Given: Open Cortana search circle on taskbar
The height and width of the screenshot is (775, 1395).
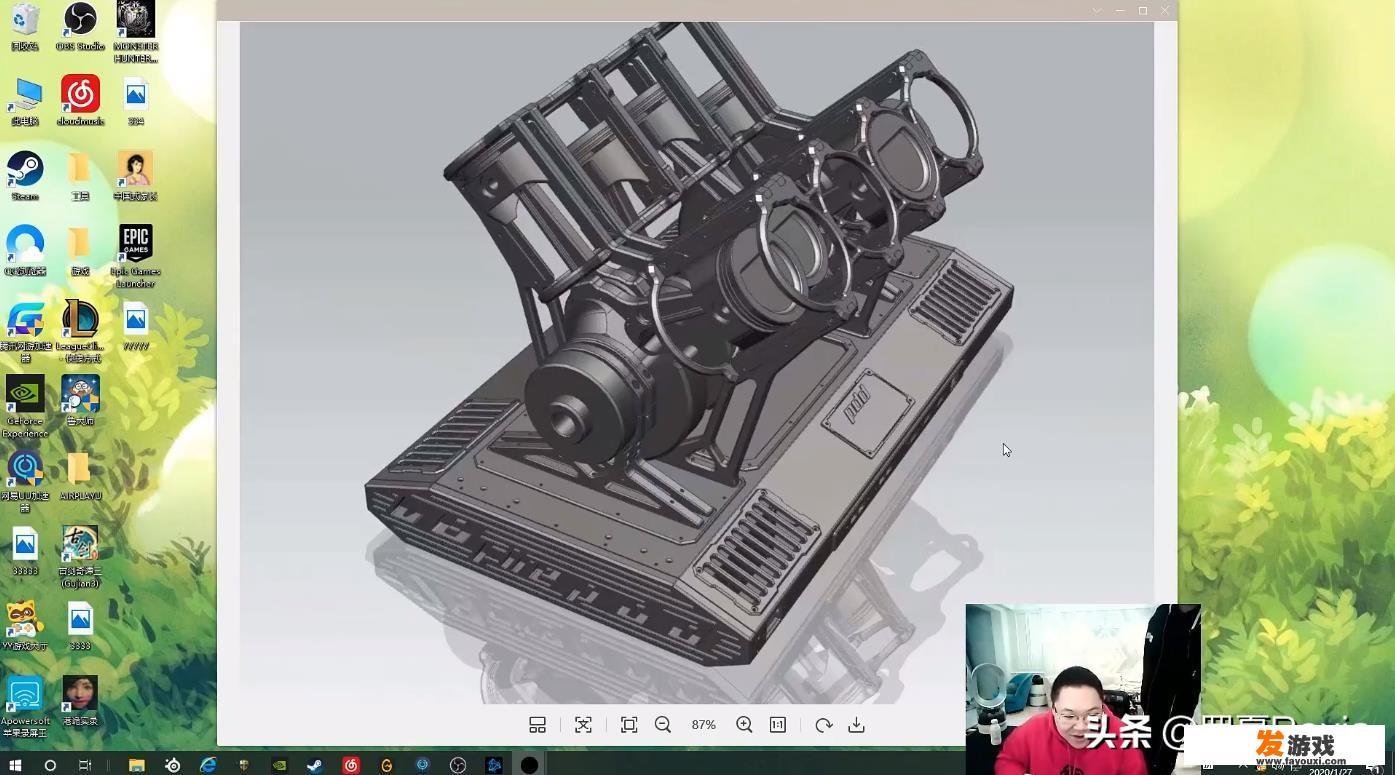Looking at the screenshot, I should pos(50,765).
